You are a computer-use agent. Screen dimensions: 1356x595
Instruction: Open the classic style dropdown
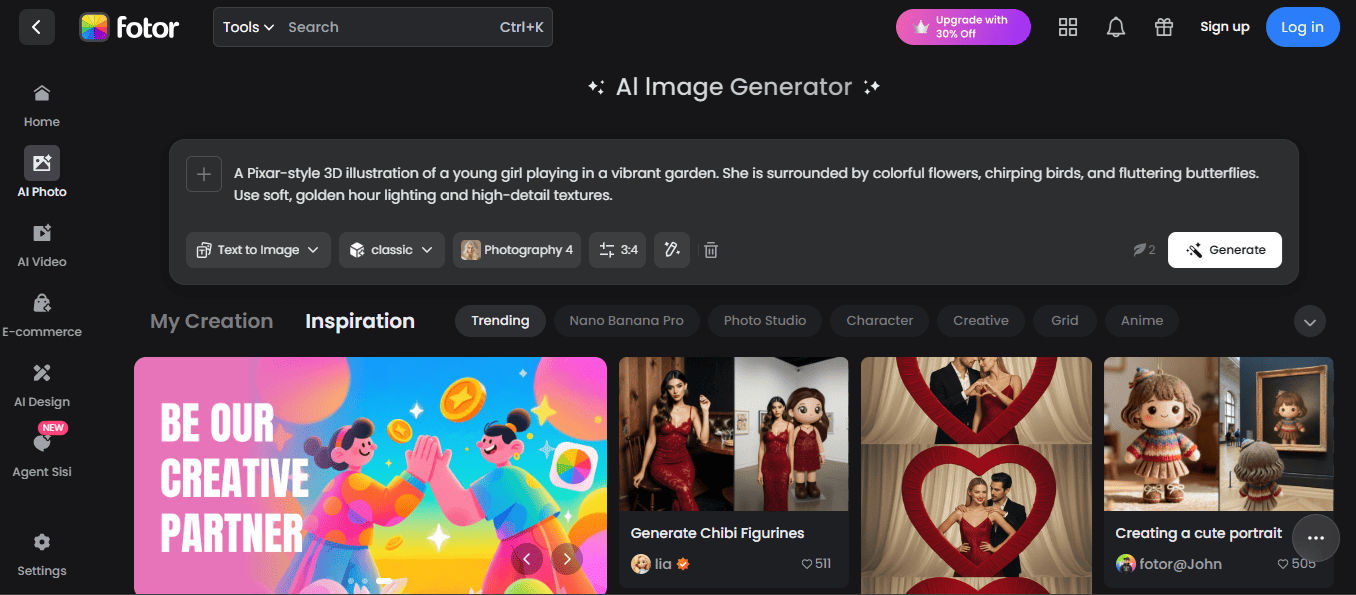(391, 249)
